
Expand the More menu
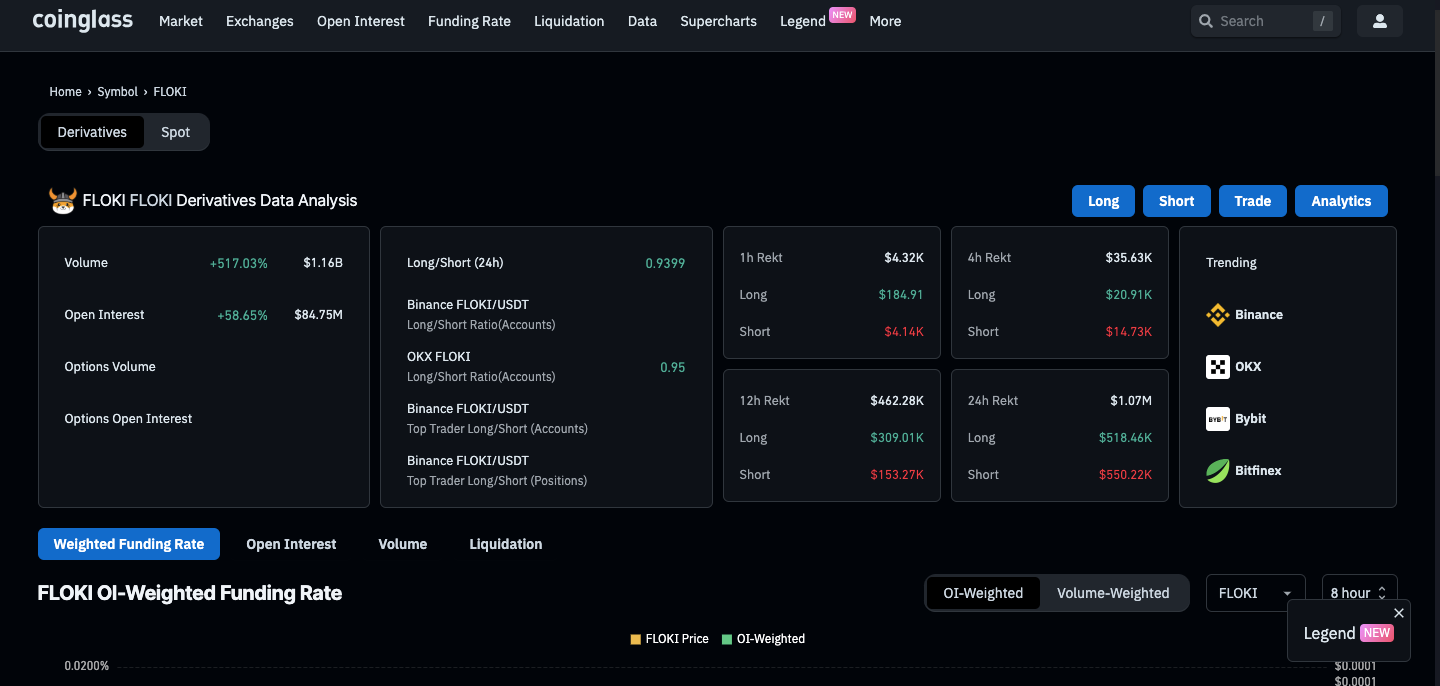885,21
